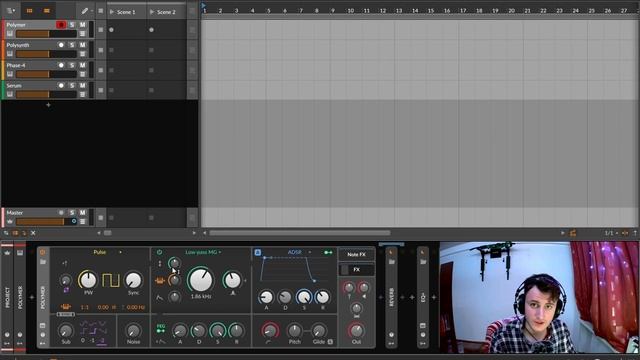Toggle the clip launcher view icon
The image size is (640, 360).
tap(29, 11)
